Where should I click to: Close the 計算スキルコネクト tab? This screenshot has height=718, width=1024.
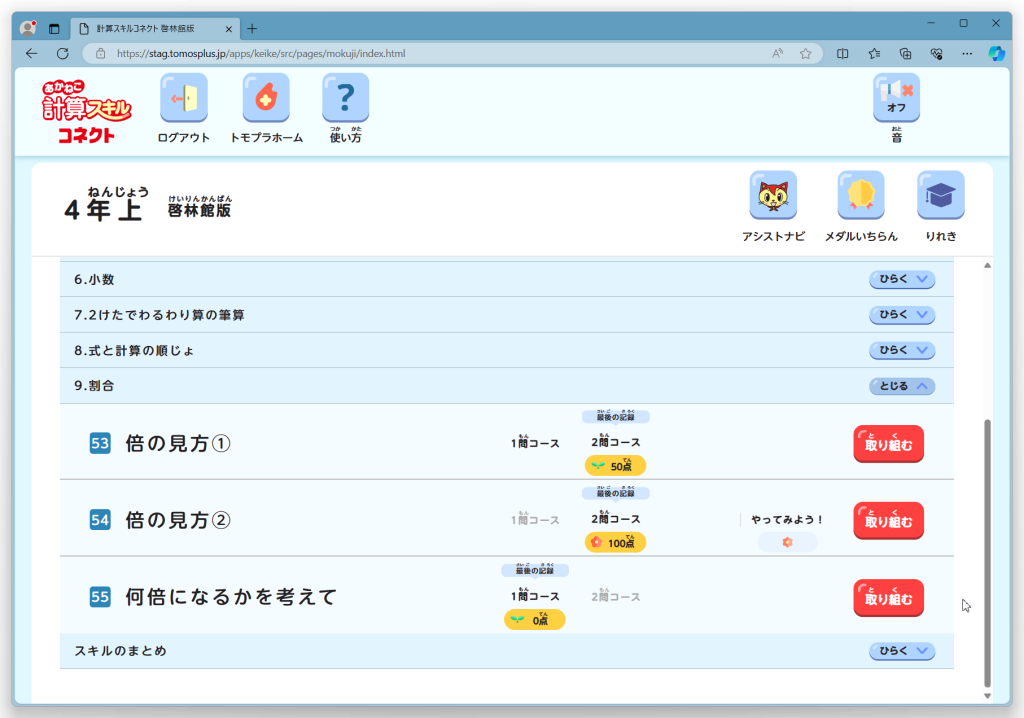(x=229, y=29)
